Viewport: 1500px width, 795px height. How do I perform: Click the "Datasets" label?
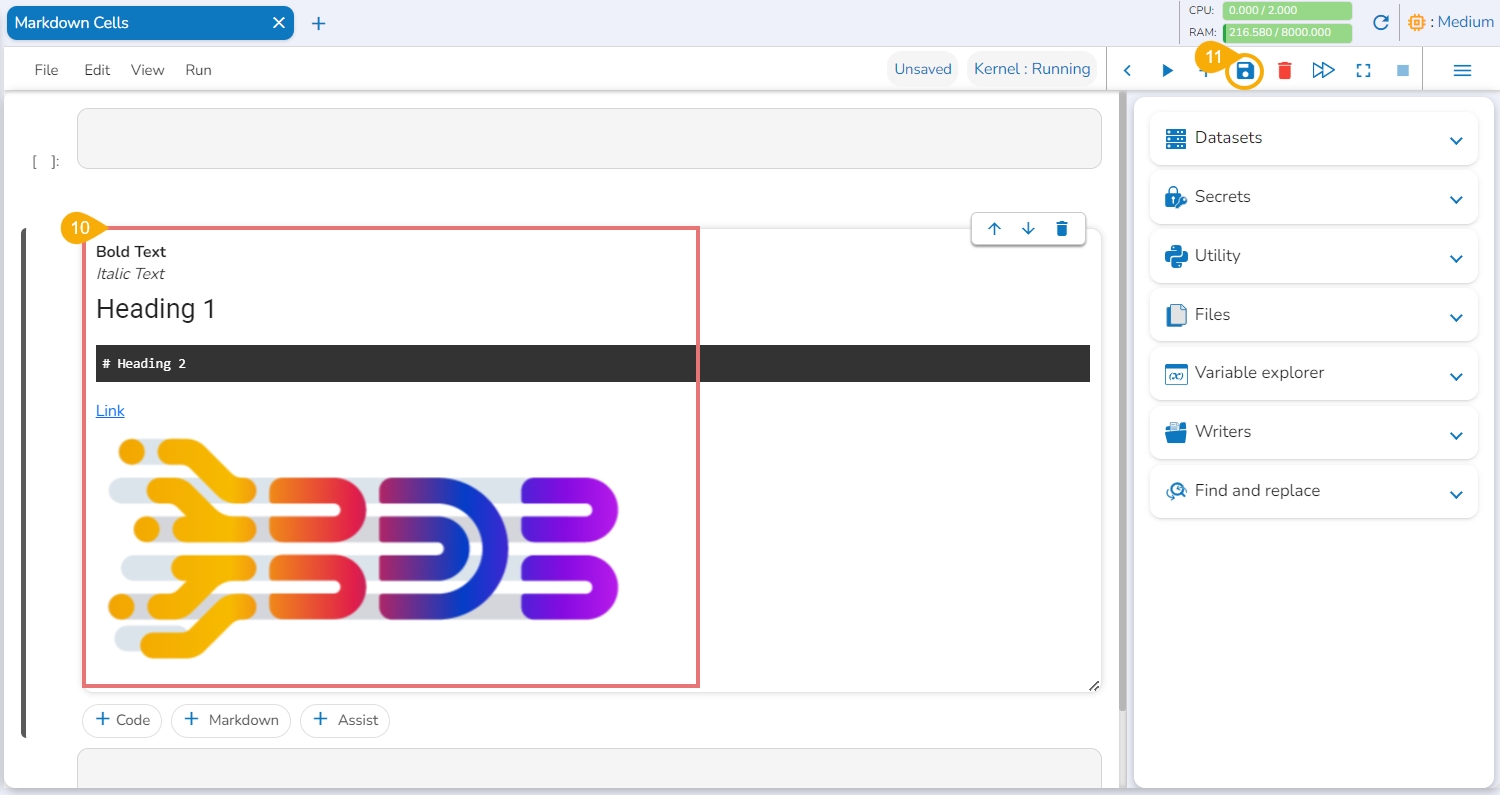[x=1228, y=138]
